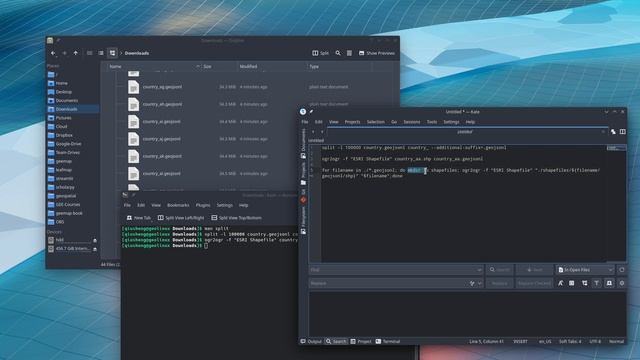
Task: Go back in the Dolphin toolbar
Action: click(x=53, y=53)
